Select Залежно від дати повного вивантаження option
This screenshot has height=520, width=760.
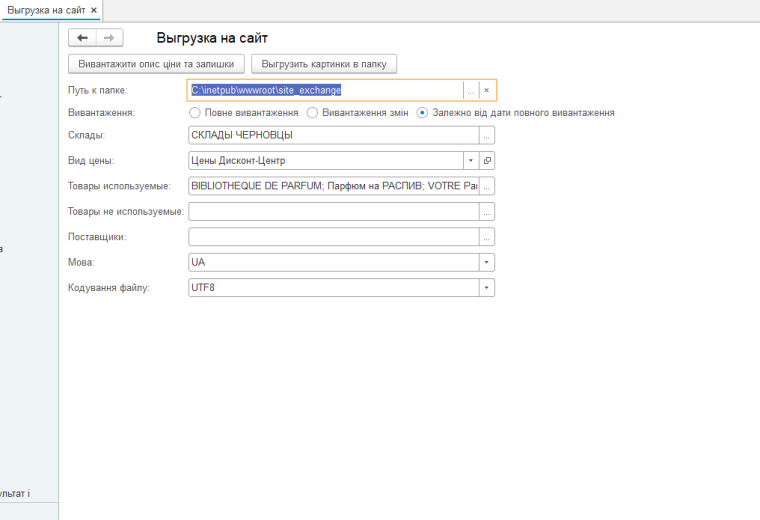(x=423, y=113)
